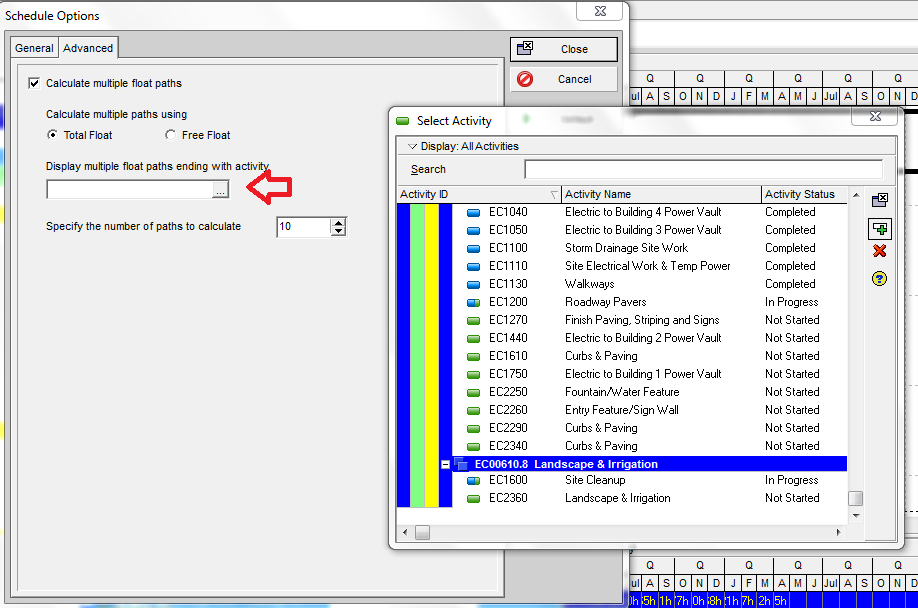
Task: Click the vertical scrollbar thumb in activity list
Action: [855, 499]
